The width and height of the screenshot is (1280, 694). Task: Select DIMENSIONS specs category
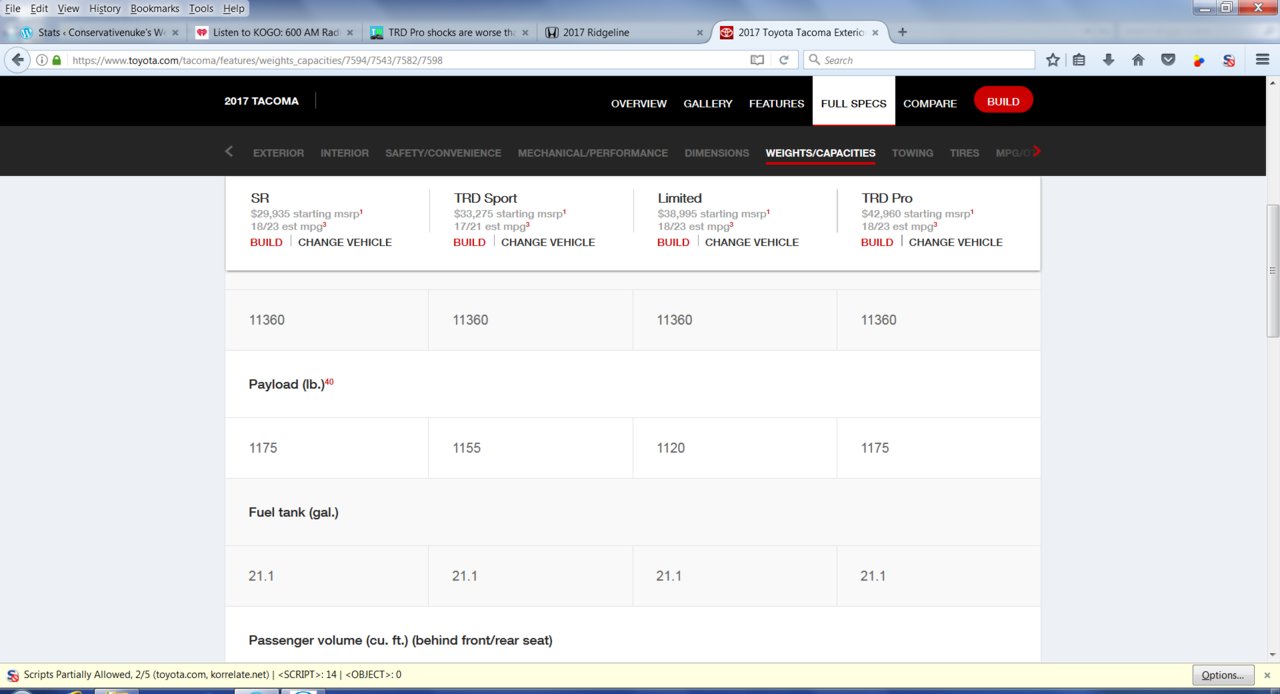pyautogui.click(x=717, y=153)
